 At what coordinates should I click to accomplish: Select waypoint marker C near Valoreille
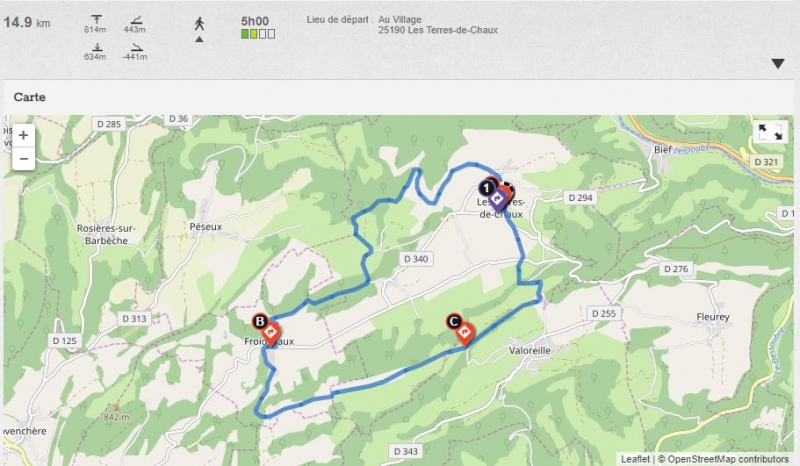464,334
